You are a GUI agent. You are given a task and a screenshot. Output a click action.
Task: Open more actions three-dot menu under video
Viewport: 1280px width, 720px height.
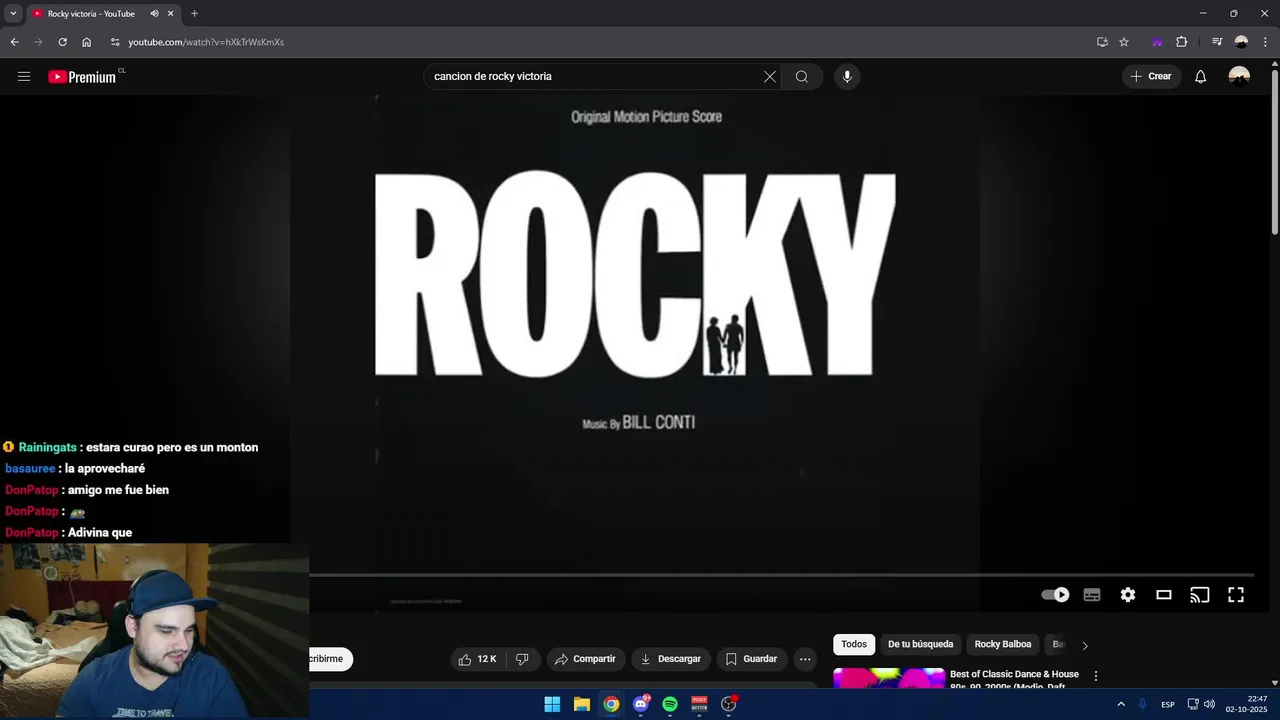(x=805, y=659)
